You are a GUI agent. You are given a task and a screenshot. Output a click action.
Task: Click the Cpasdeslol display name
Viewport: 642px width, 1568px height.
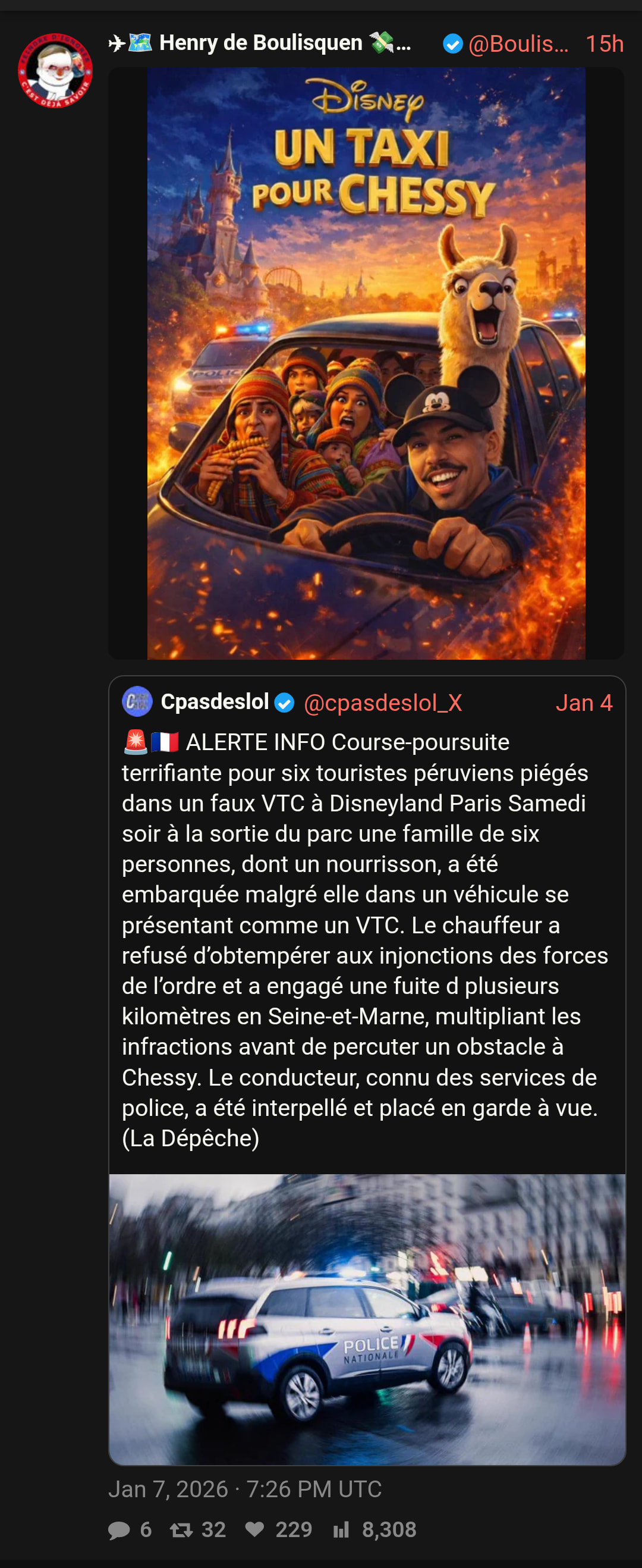pos(215,702)
